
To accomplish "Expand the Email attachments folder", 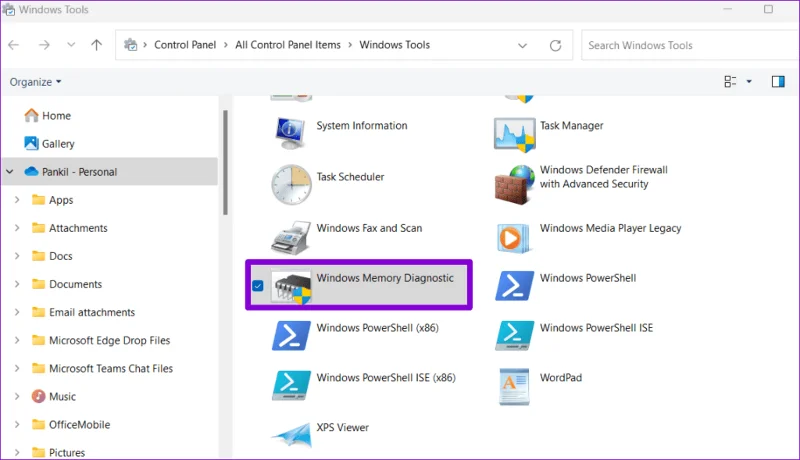I will pyautogui.click(x=17, y=312).
